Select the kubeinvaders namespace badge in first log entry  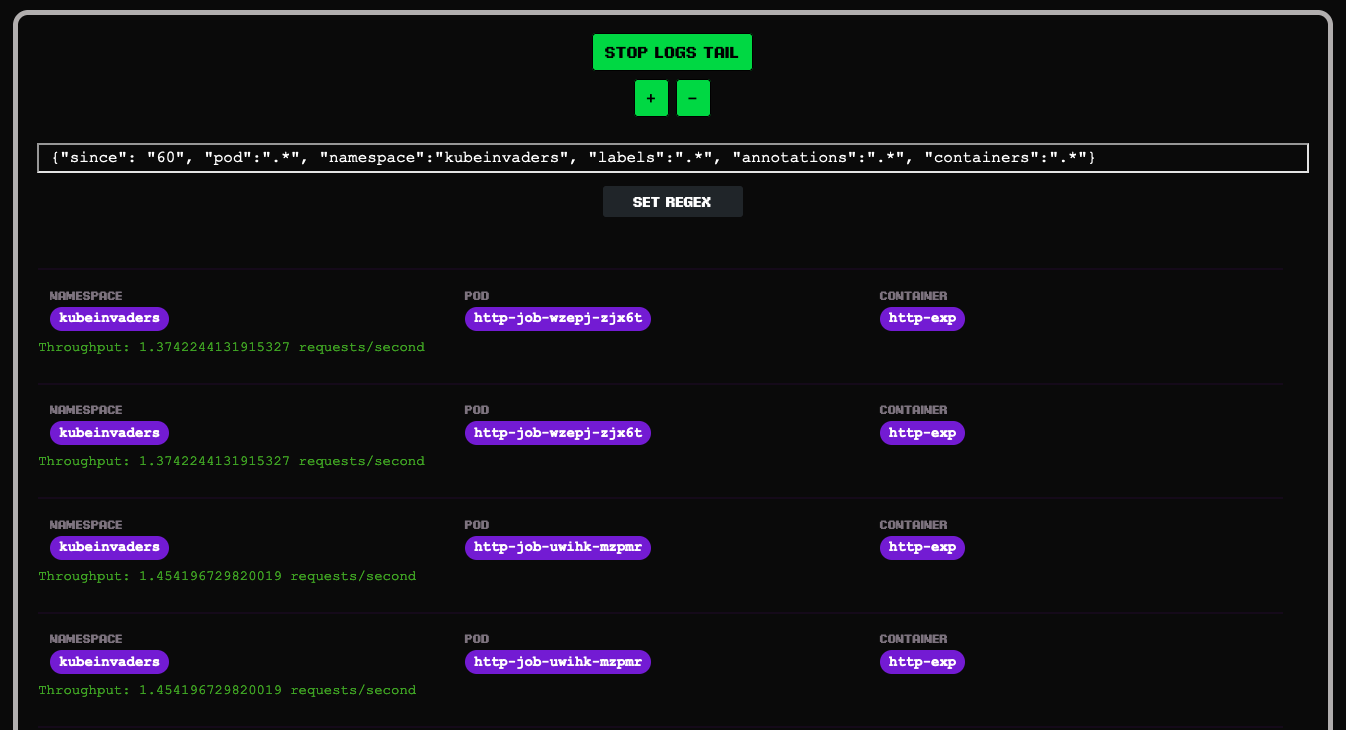109,319
